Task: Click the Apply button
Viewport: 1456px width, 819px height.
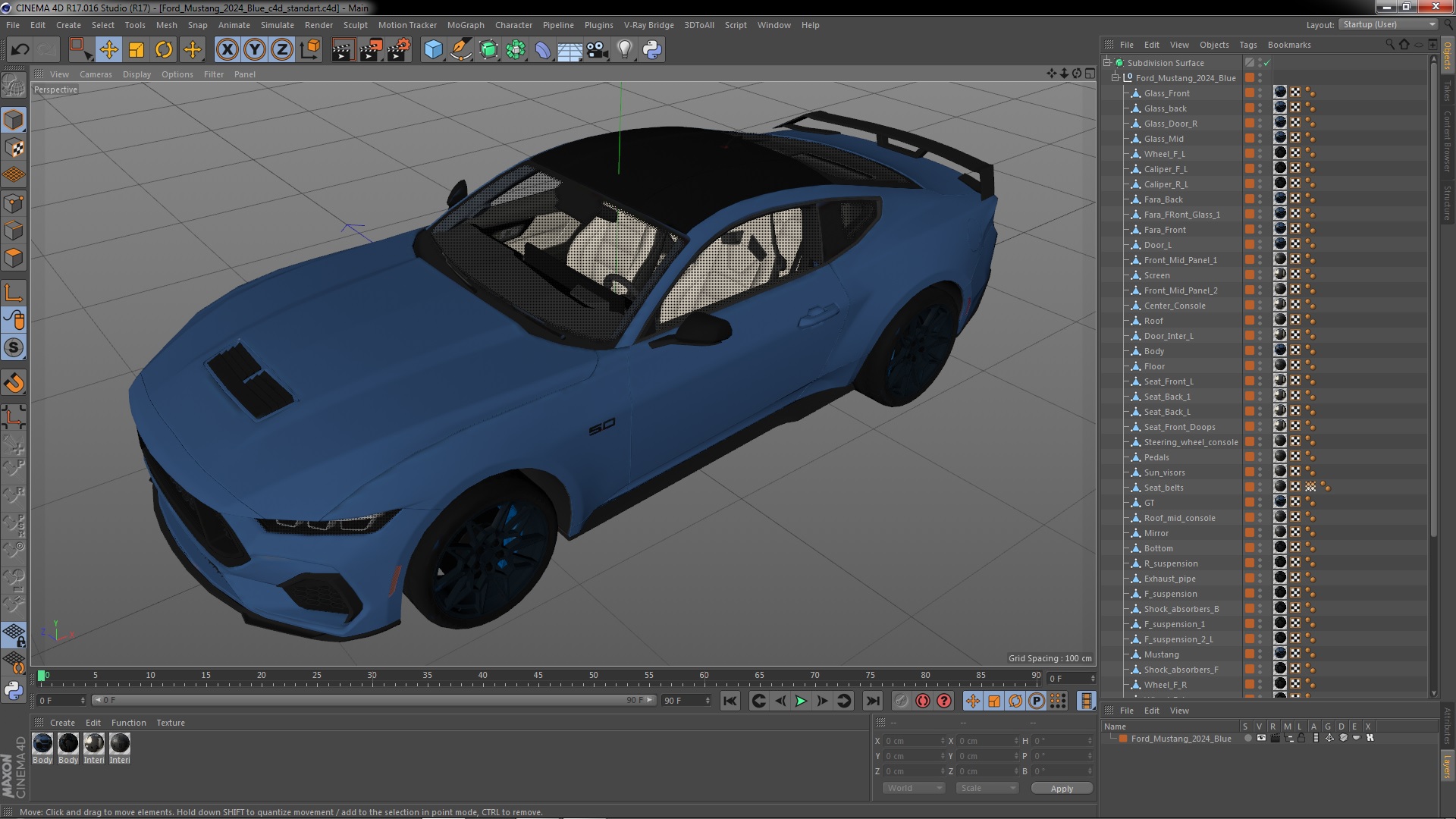Action: 1061,789
